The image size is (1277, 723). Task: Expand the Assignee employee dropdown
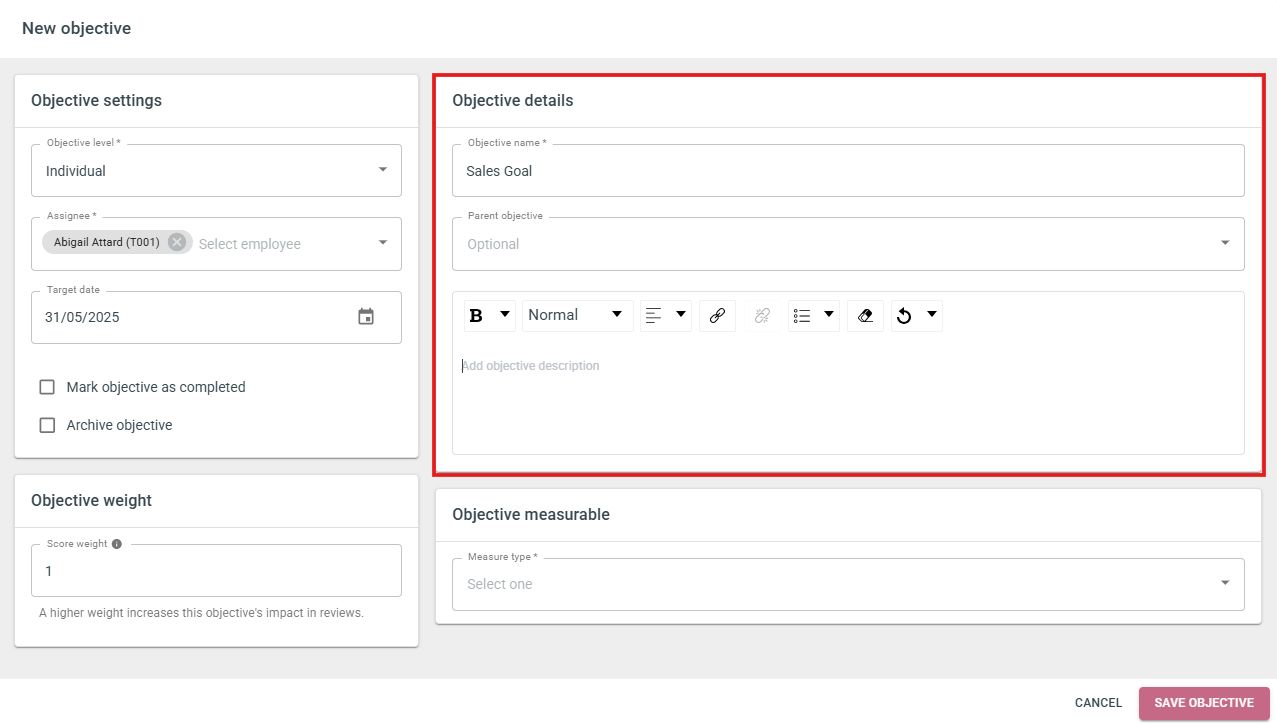(x=383, y=243)
